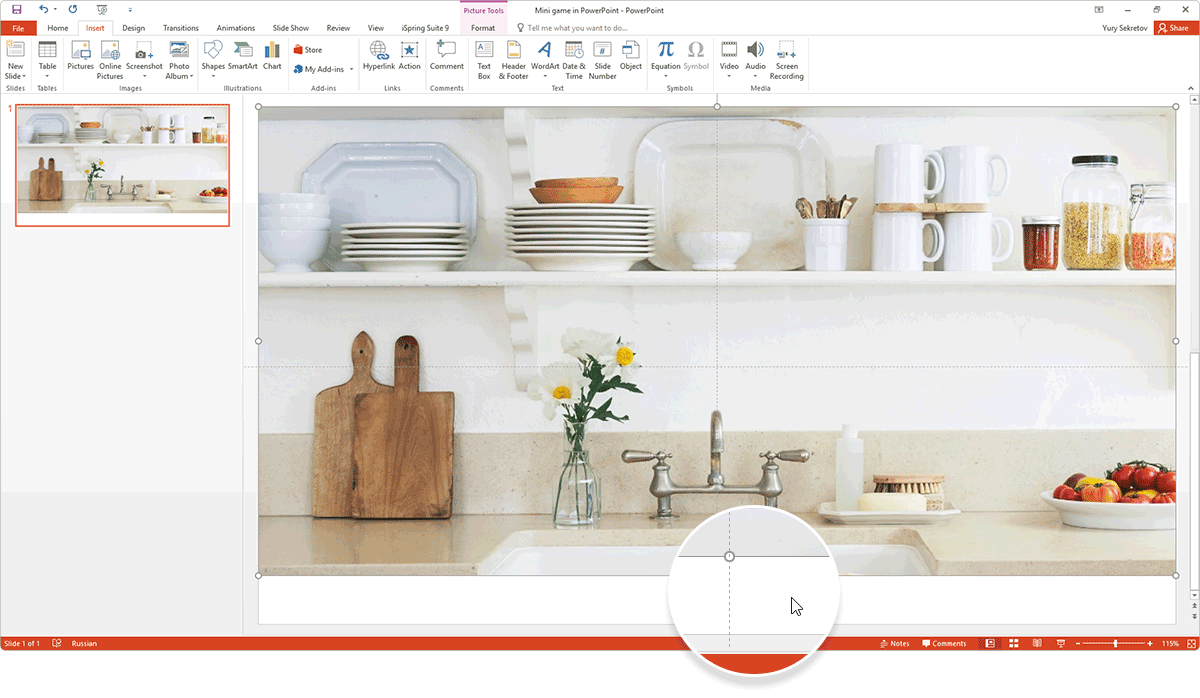The width and height of the screenshot is (1200, 698).
Task: Click the Chart icon
Action: tap(272, 55)
